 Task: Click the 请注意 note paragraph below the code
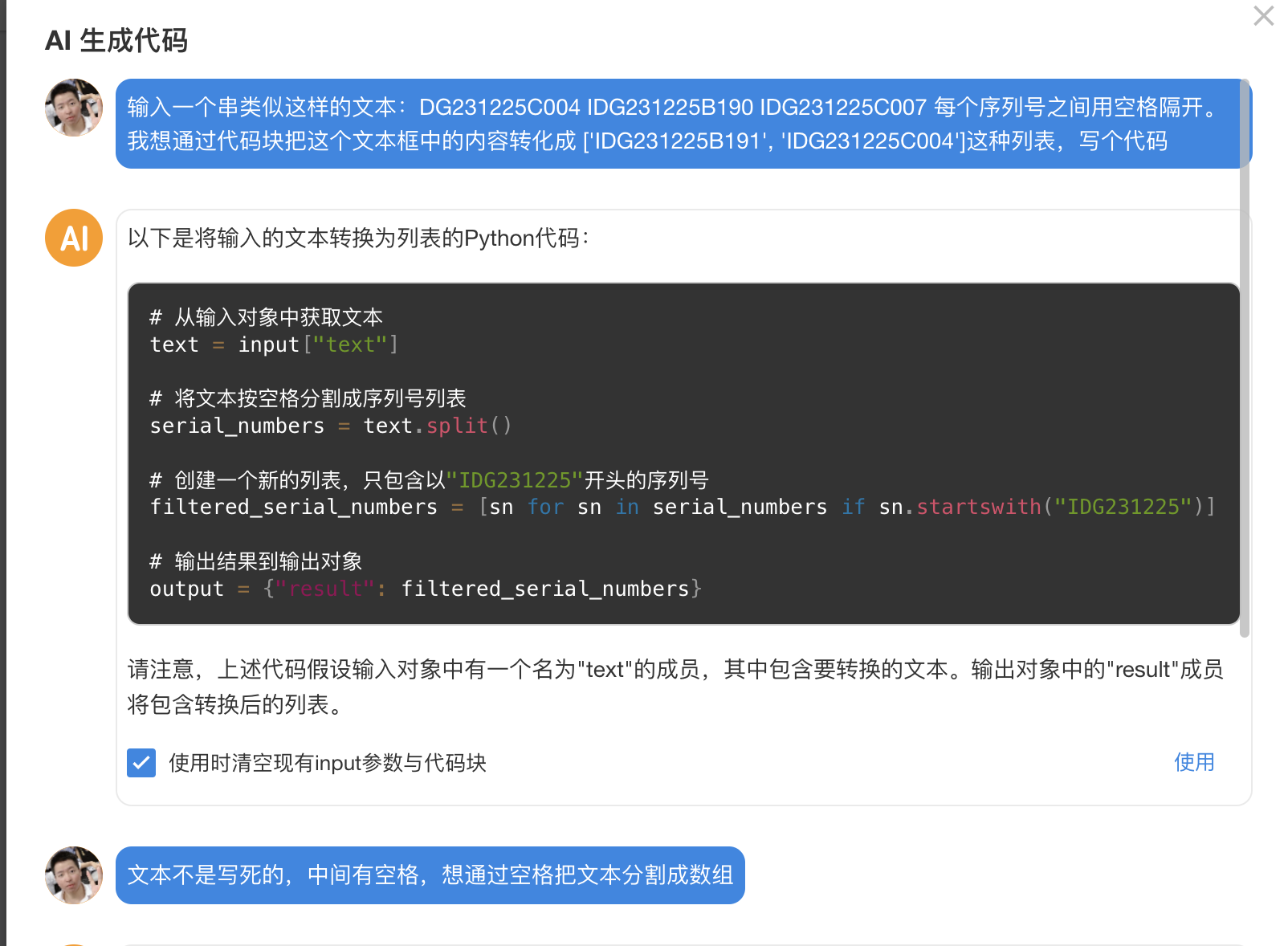(x=675, y=687)
